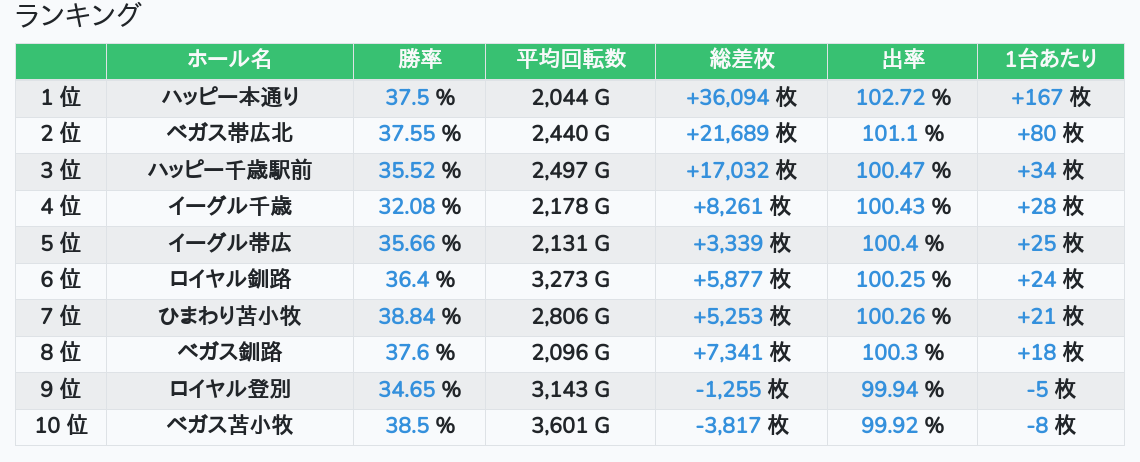Click the 1台あたり column header

(1050, 60)
